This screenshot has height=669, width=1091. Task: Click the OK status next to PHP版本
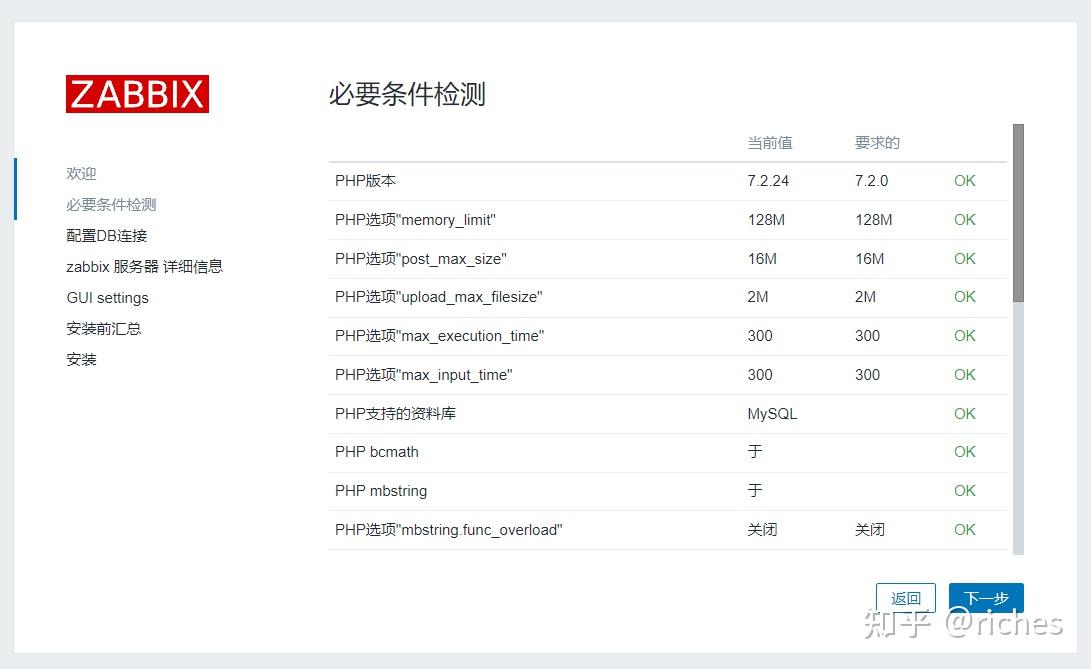[x=963, y=181]
